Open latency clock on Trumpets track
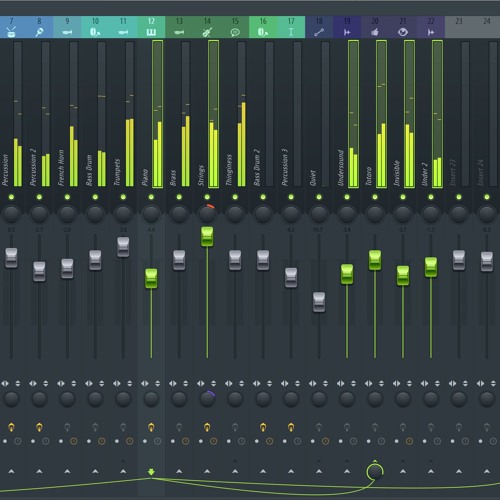This screenshot has height=500, width=500. point(130,441)
